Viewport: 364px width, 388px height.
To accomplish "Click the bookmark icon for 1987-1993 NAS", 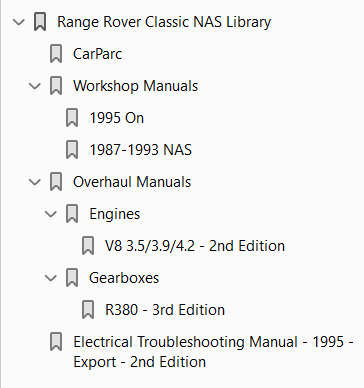I will pos(72,150).
